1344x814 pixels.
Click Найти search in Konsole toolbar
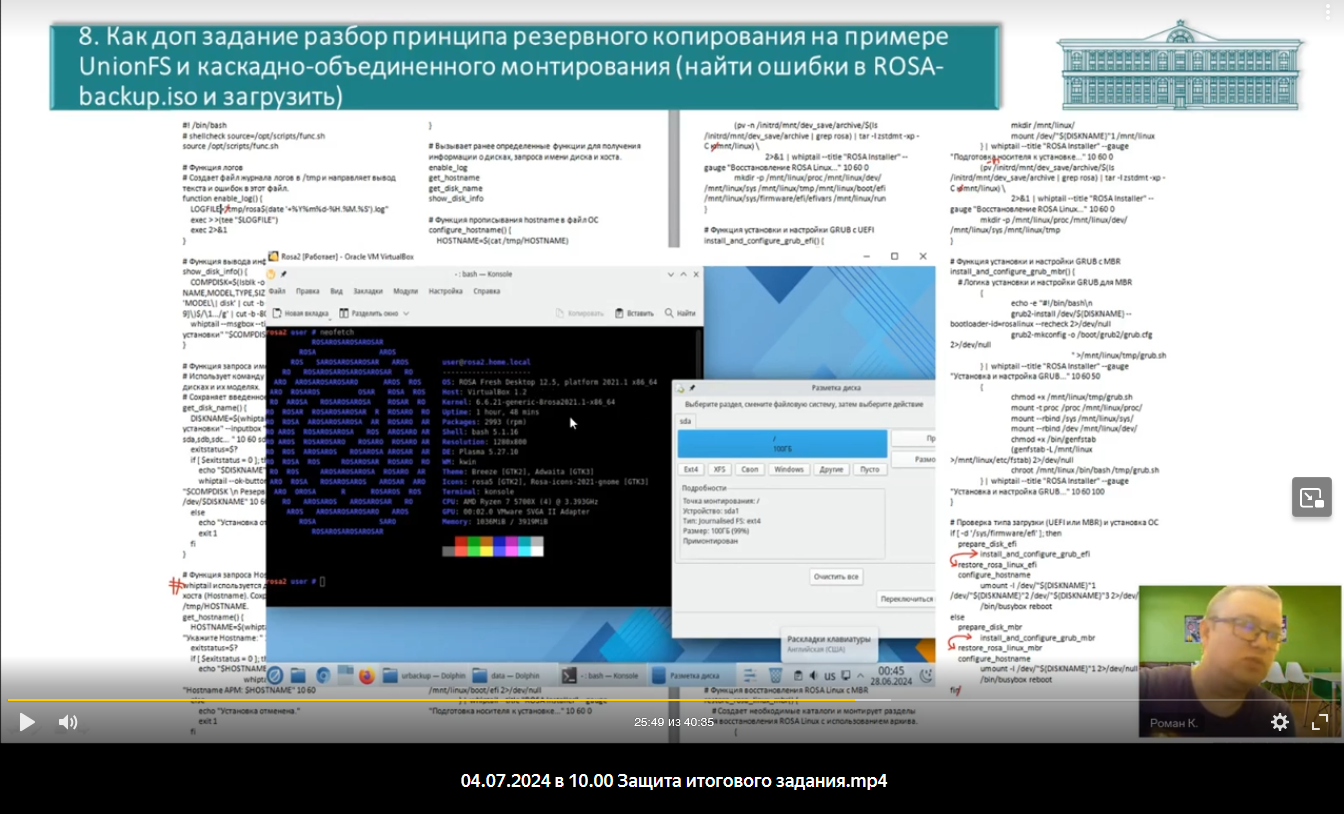coord(680,313)
